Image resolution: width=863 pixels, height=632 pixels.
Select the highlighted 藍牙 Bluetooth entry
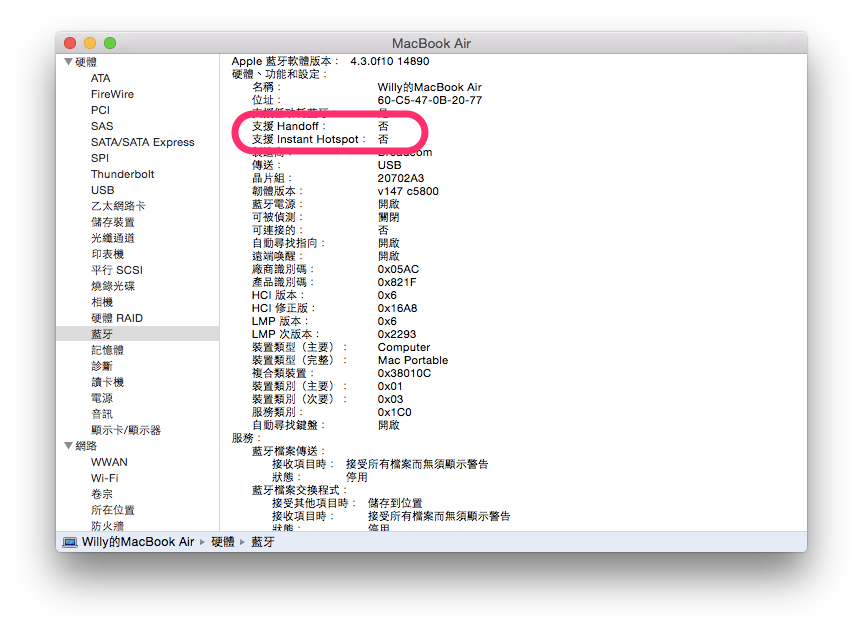[x=138, y=334]
